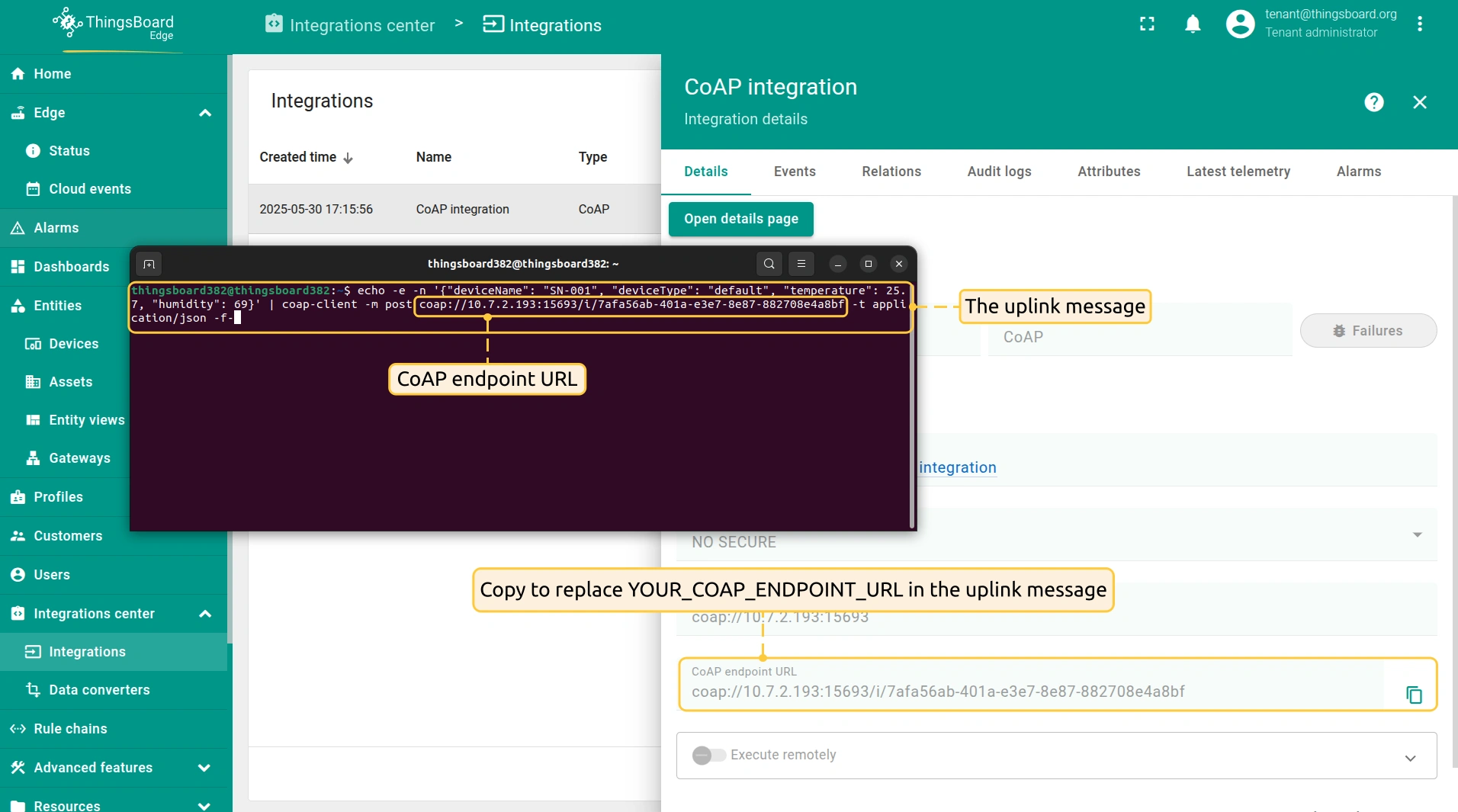Open the terminal search icon

pos(769,264)
